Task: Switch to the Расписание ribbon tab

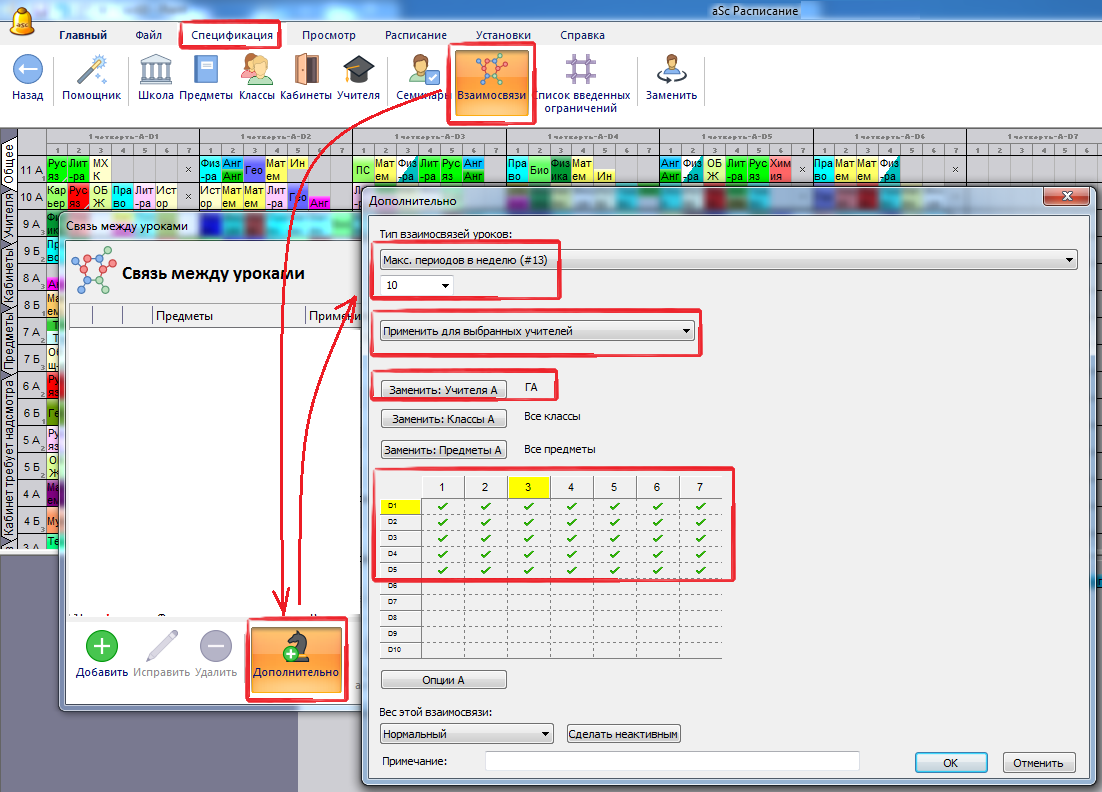Action: click(x=415, y=35)
